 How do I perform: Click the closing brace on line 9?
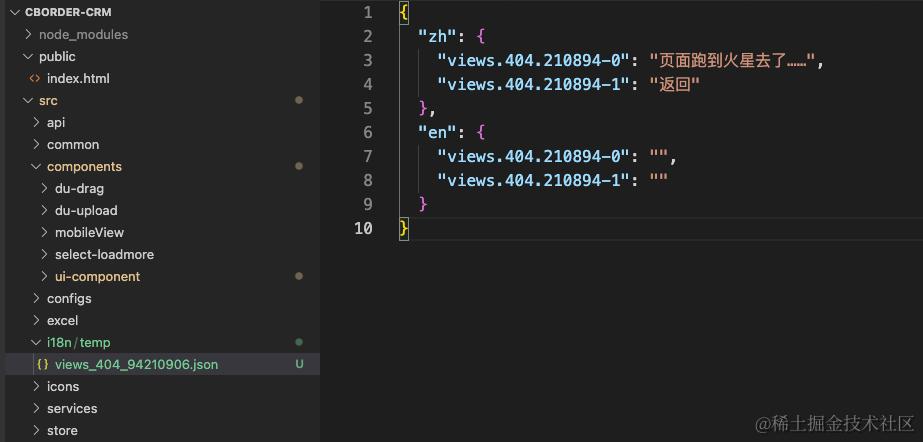point(423,204)
